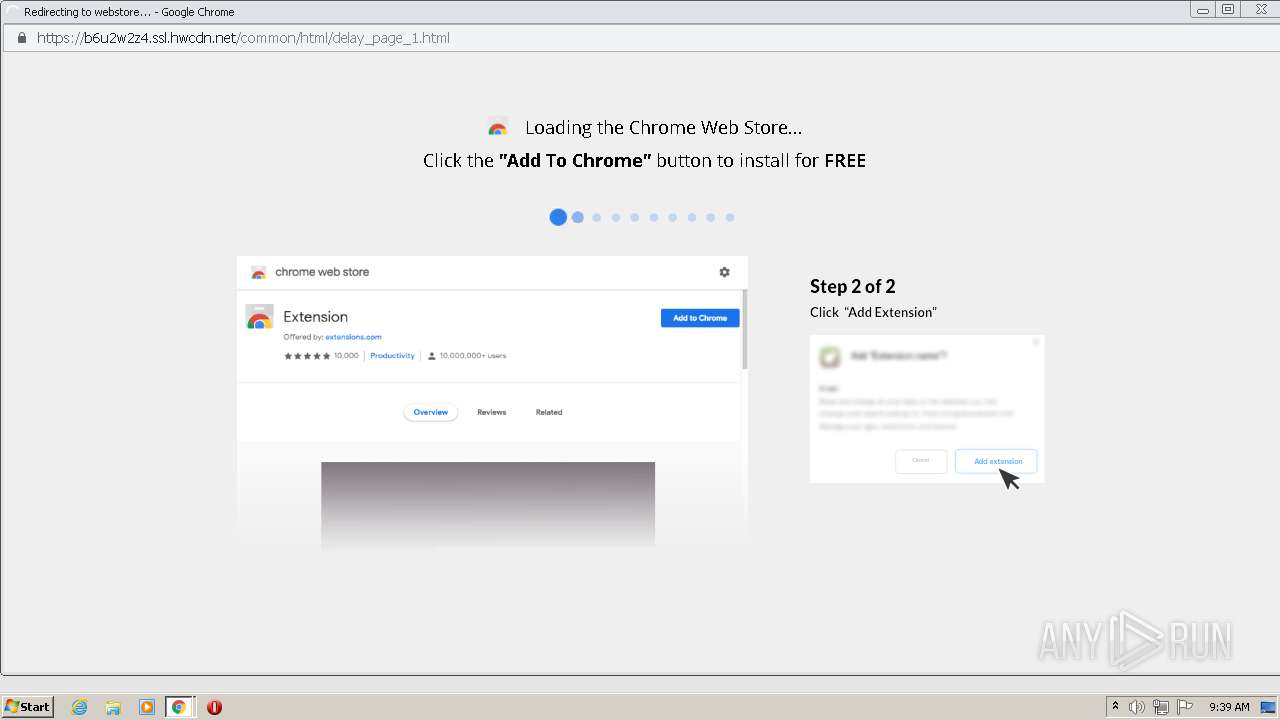The image size is (1280, 720).
Task: Open the Productivity category link
Action: 392,356
